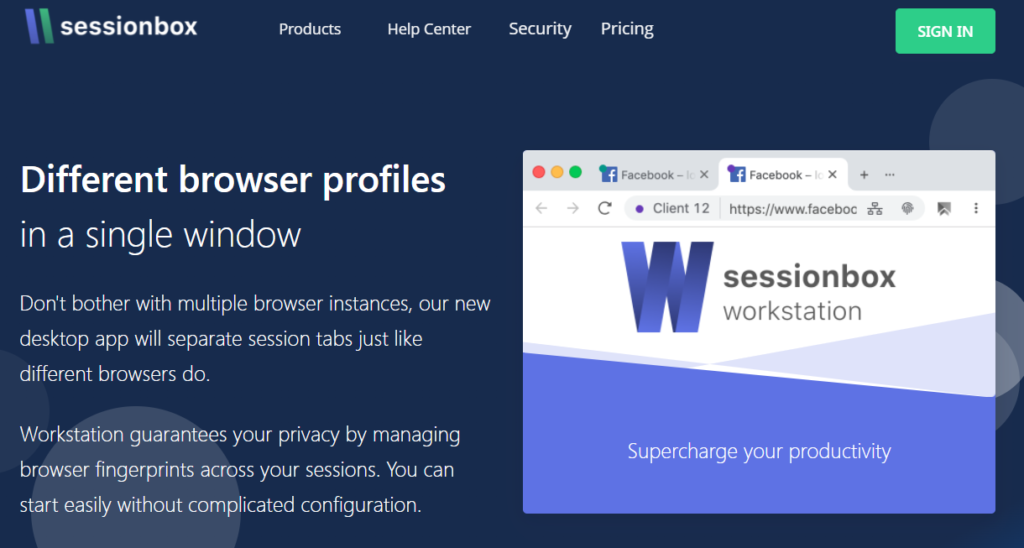Screen dimensions: 1024x548
Task: Open the three-dot browser menu
Action: point(976,208)
